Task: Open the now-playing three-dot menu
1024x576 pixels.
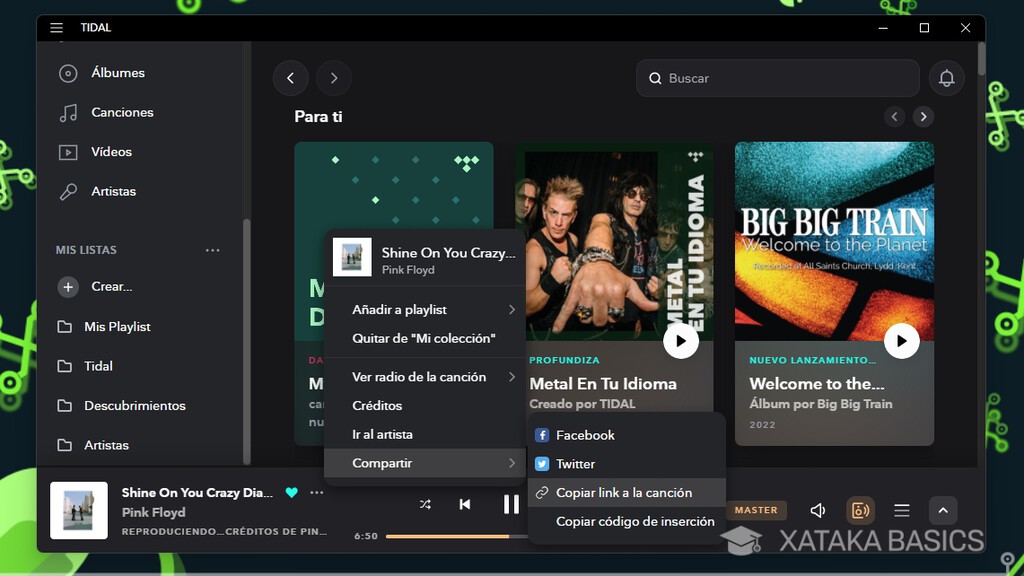Action: pyautogui.click(x=317, y=492)
